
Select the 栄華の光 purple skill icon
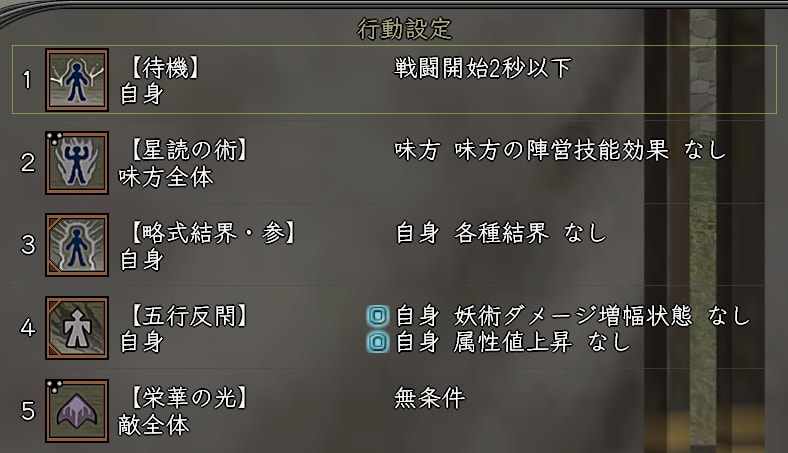tap(77, 411)
